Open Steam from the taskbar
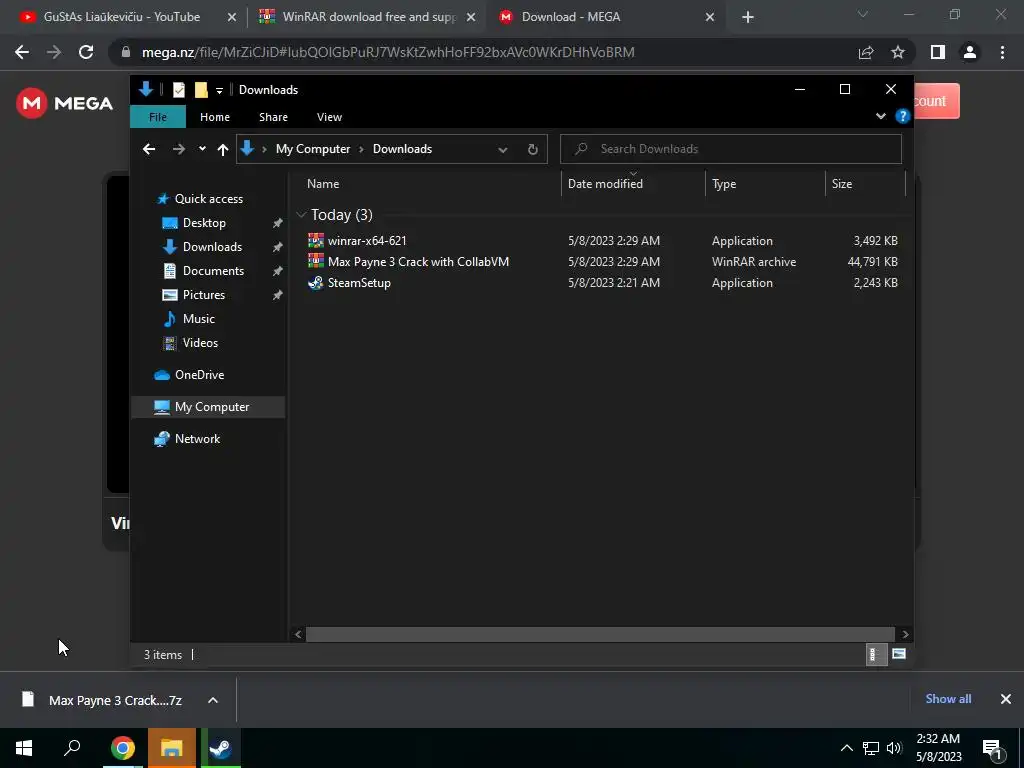 [x=221, y=748]
